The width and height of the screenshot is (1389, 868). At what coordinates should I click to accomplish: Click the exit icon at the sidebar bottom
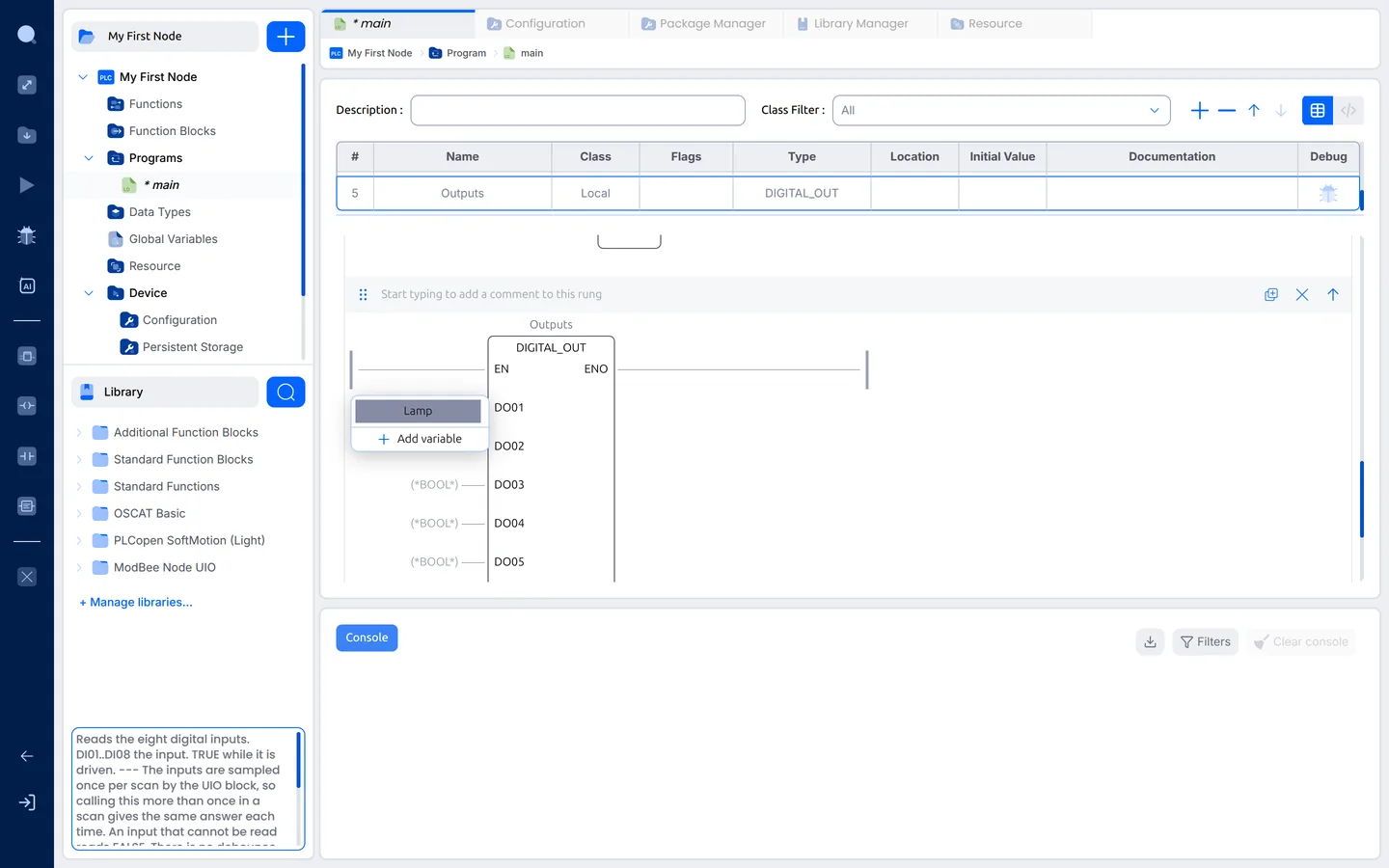click(x=27, y=802)
